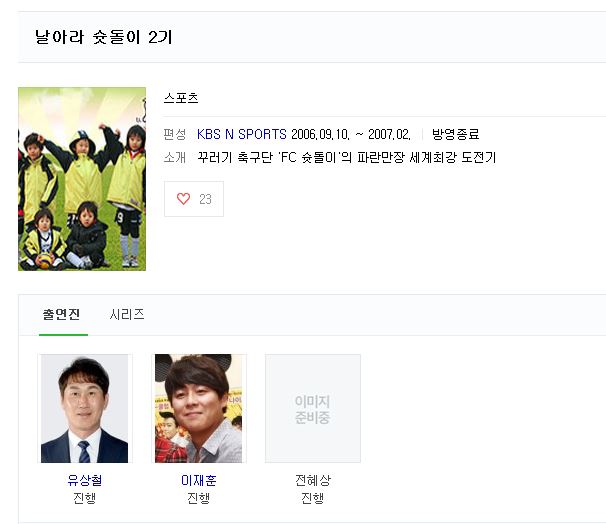
Task: Switch to the 시리즈 tab
Action: click(127, 314)
